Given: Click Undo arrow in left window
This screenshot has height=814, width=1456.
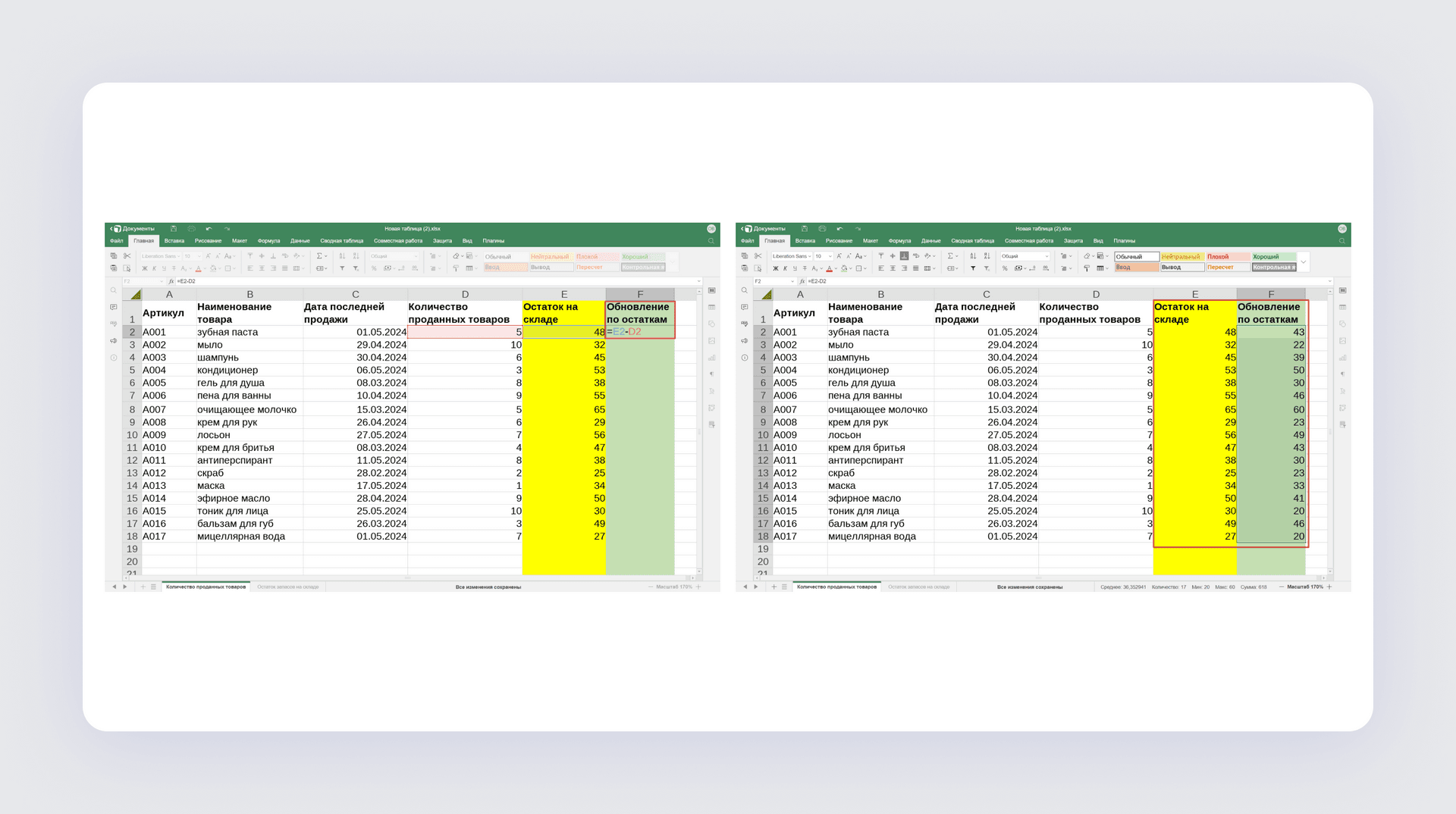Looking at the screenshot, I should [209, 229].
